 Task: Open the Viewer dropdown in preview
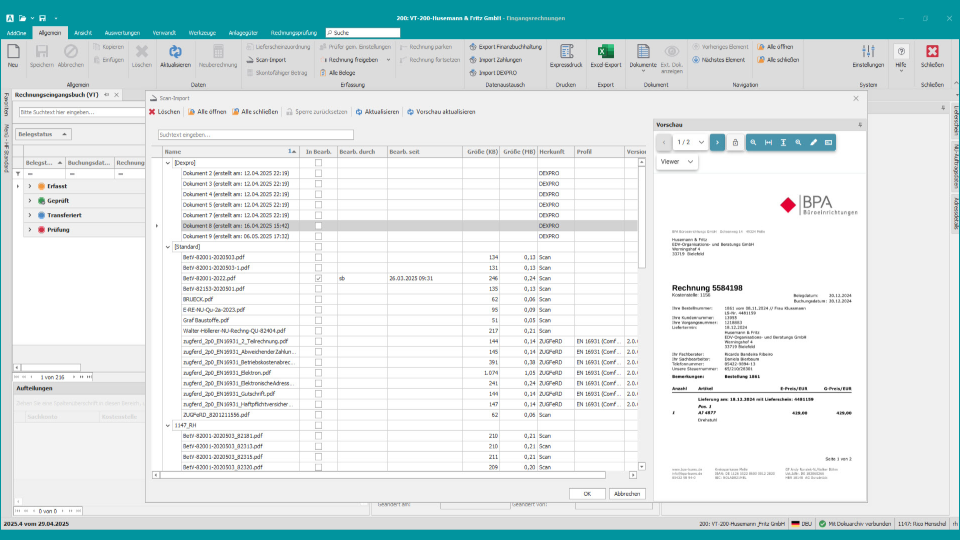pyautogui.click(x=677, y=161)
